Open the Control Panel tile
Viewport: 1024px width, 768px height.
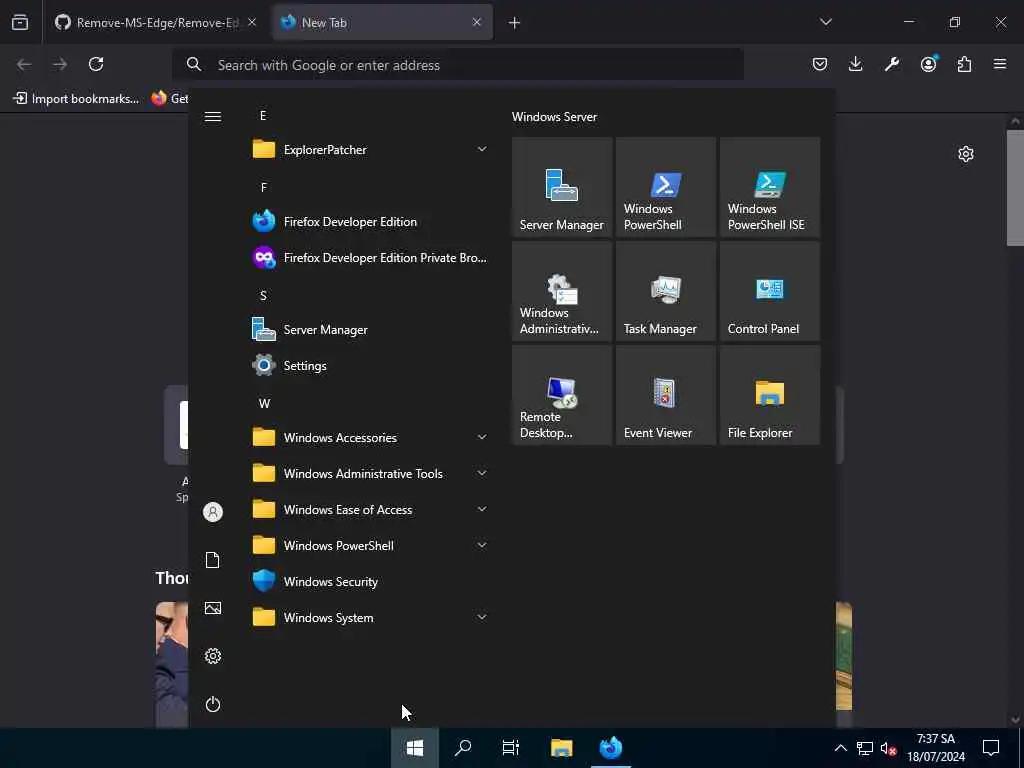click(x=769, y=291)
